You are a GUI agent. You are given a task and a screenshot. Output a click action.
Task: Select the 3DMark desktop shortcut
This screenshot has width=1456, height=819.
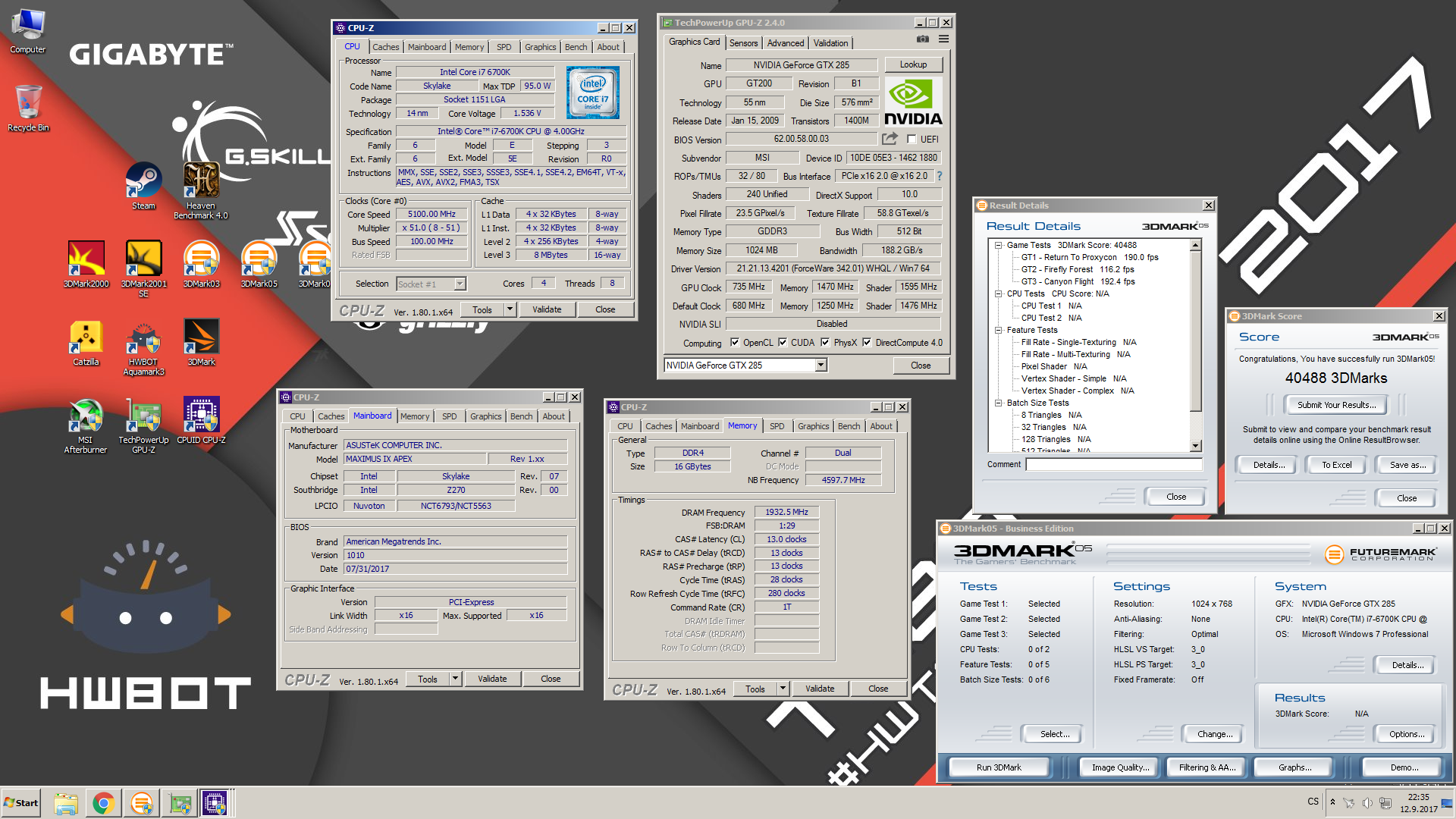201,342
